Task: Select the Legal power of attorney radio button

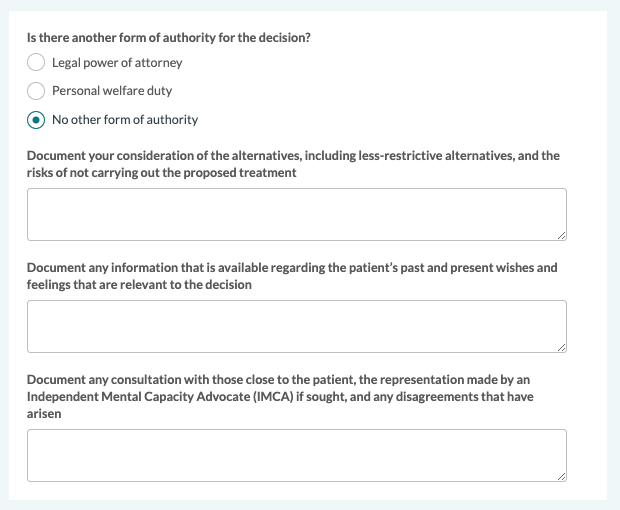Action: [36, 62]
